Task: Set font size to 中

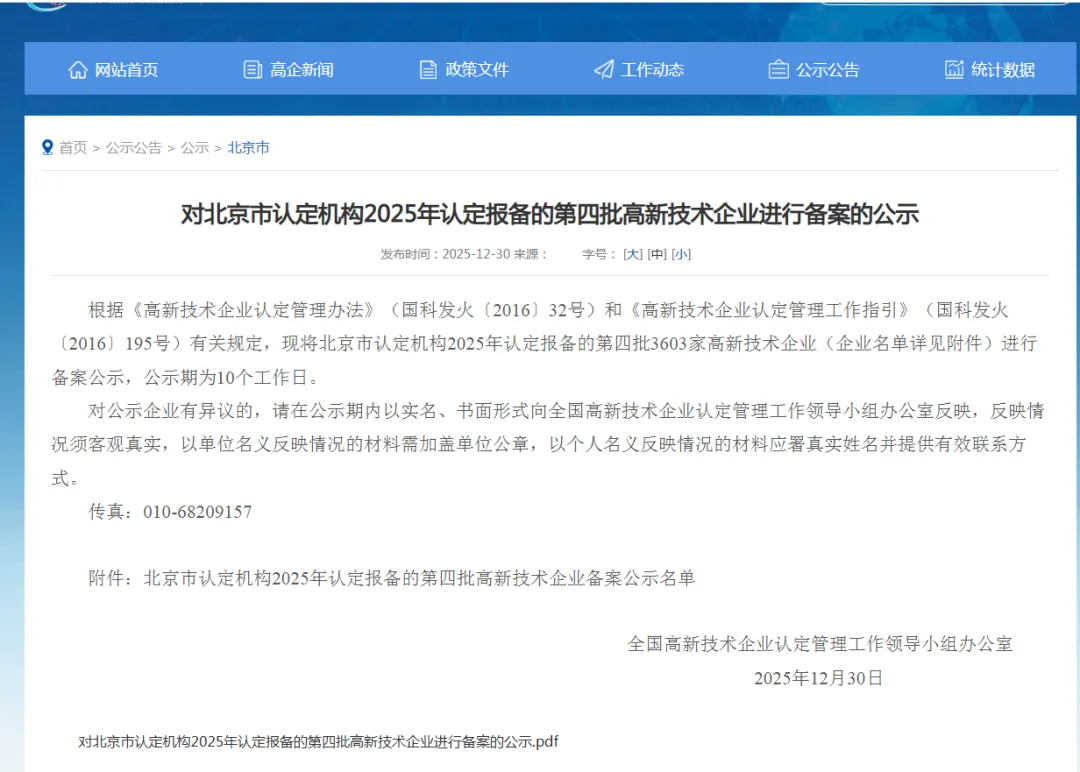Action: [x=657, y=254]
